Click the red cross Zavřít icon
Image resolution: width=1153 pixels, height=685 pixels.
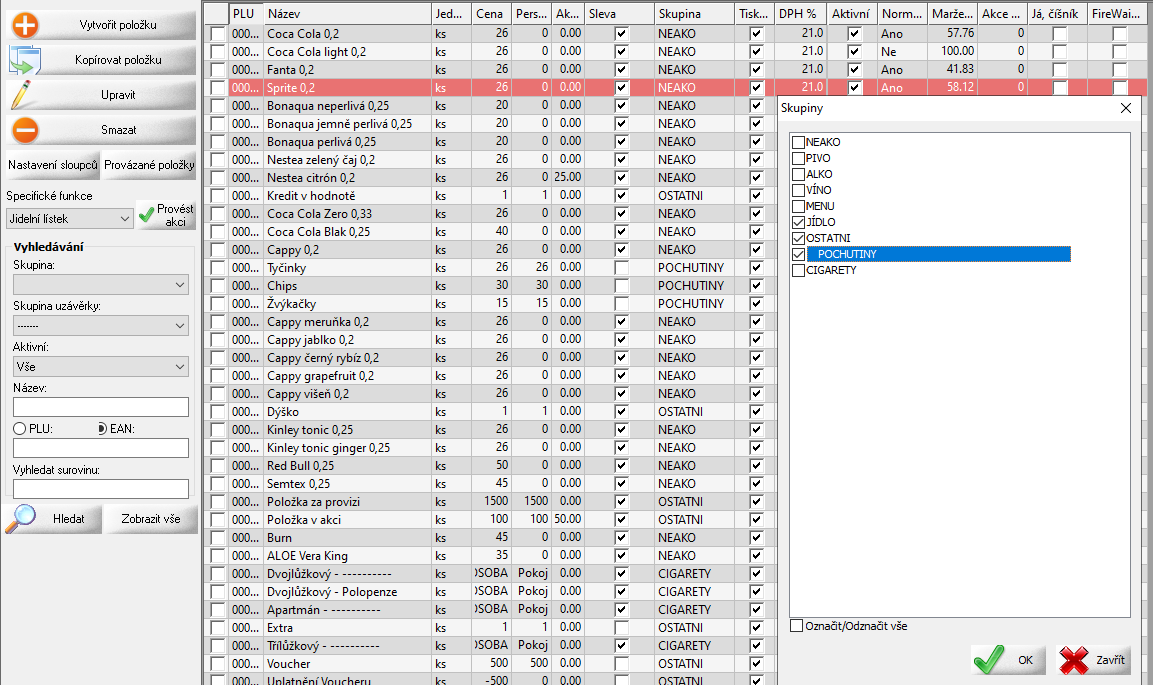click(x=1074, y=660)
